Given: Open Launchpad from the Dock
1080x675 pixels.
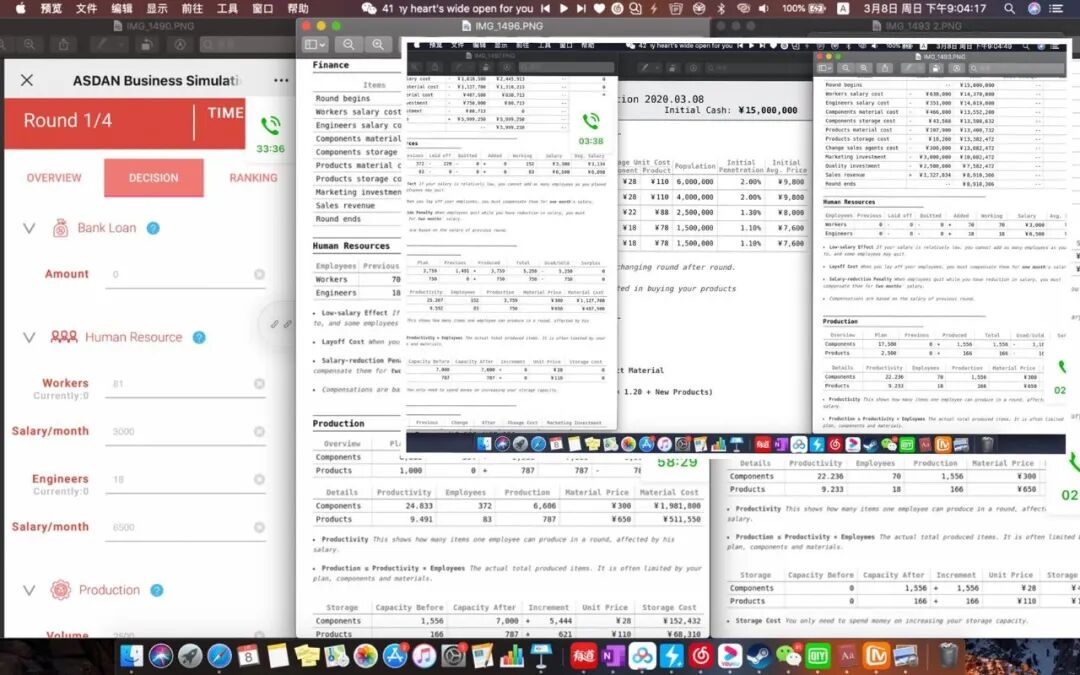Looking at the screenshot, I should click(190, 655).
